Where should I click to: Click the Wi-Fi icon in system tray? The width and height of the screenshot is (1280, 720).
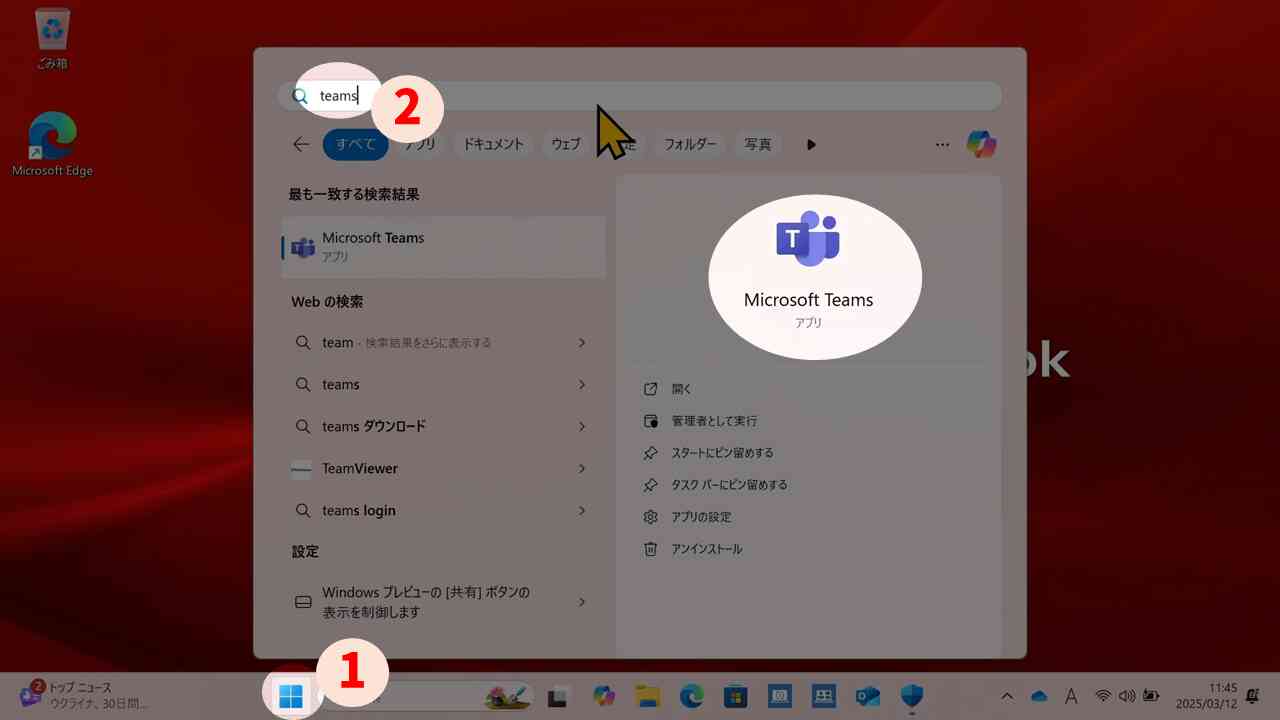[x=1103, y=696]
